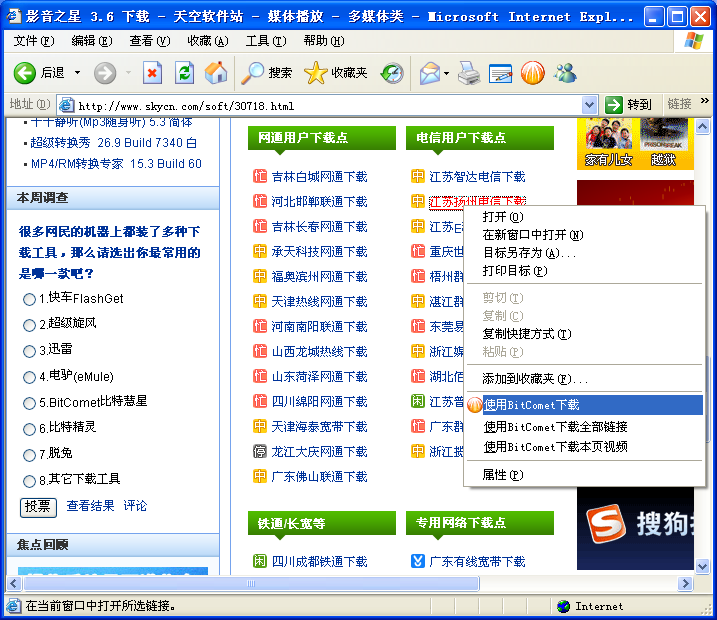Choose 使用BitComet下载 from context menu
The height and width of the screenshot is (620, 717).
[x=531, y=405]
